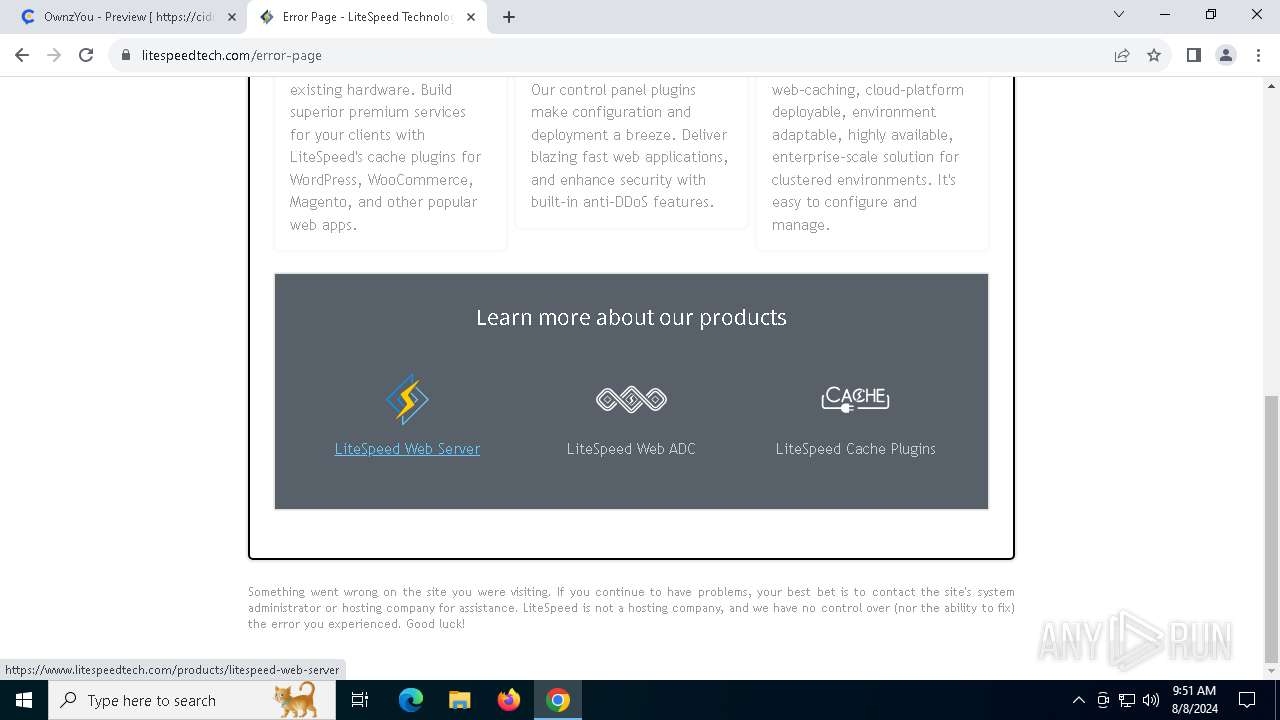Open a new browser tab
This screenshot has width=1280, height=720.
coord(509,17)
